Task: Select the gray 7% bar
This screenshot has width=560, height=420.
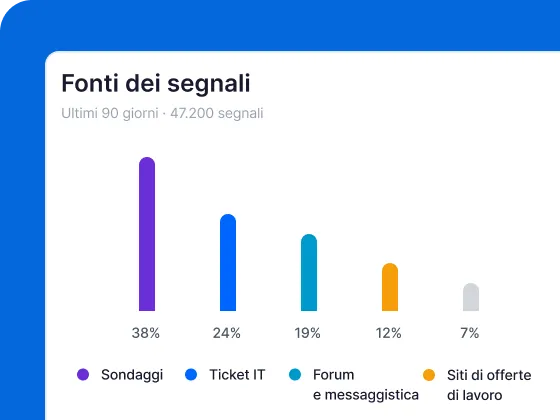Action: click(x=471, y=297)
